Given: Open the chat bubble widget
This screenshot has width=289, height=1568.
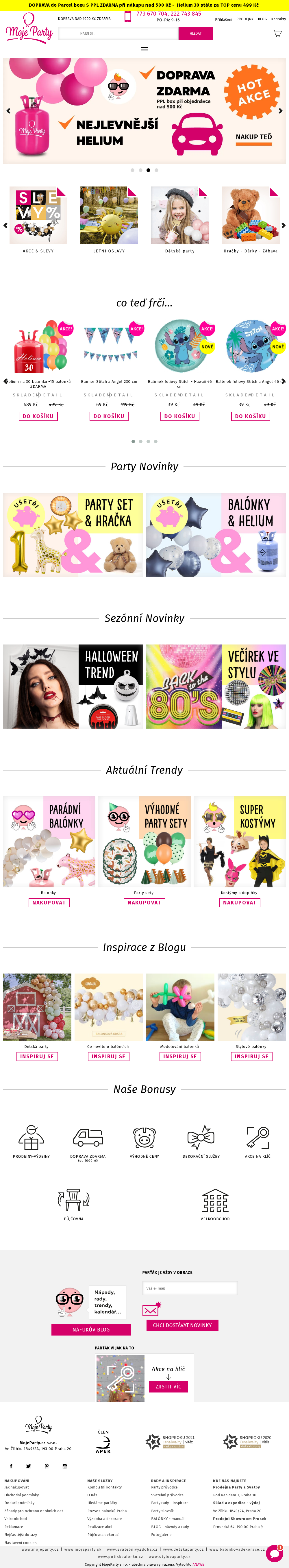Looking at the screenshot, I should pos(274,1551).
